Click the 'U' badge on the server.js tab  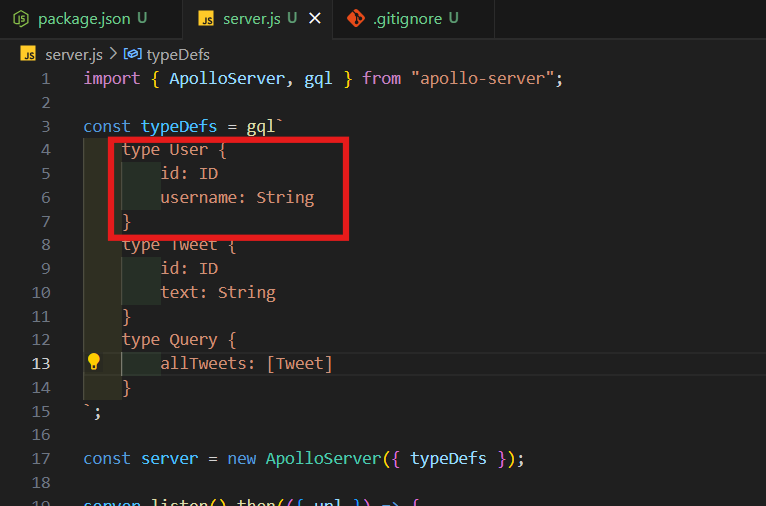292,19
